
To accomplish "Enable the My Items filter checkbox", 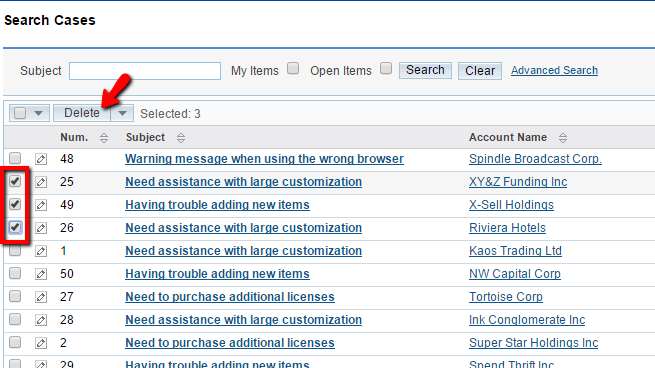I will (293, 68).
